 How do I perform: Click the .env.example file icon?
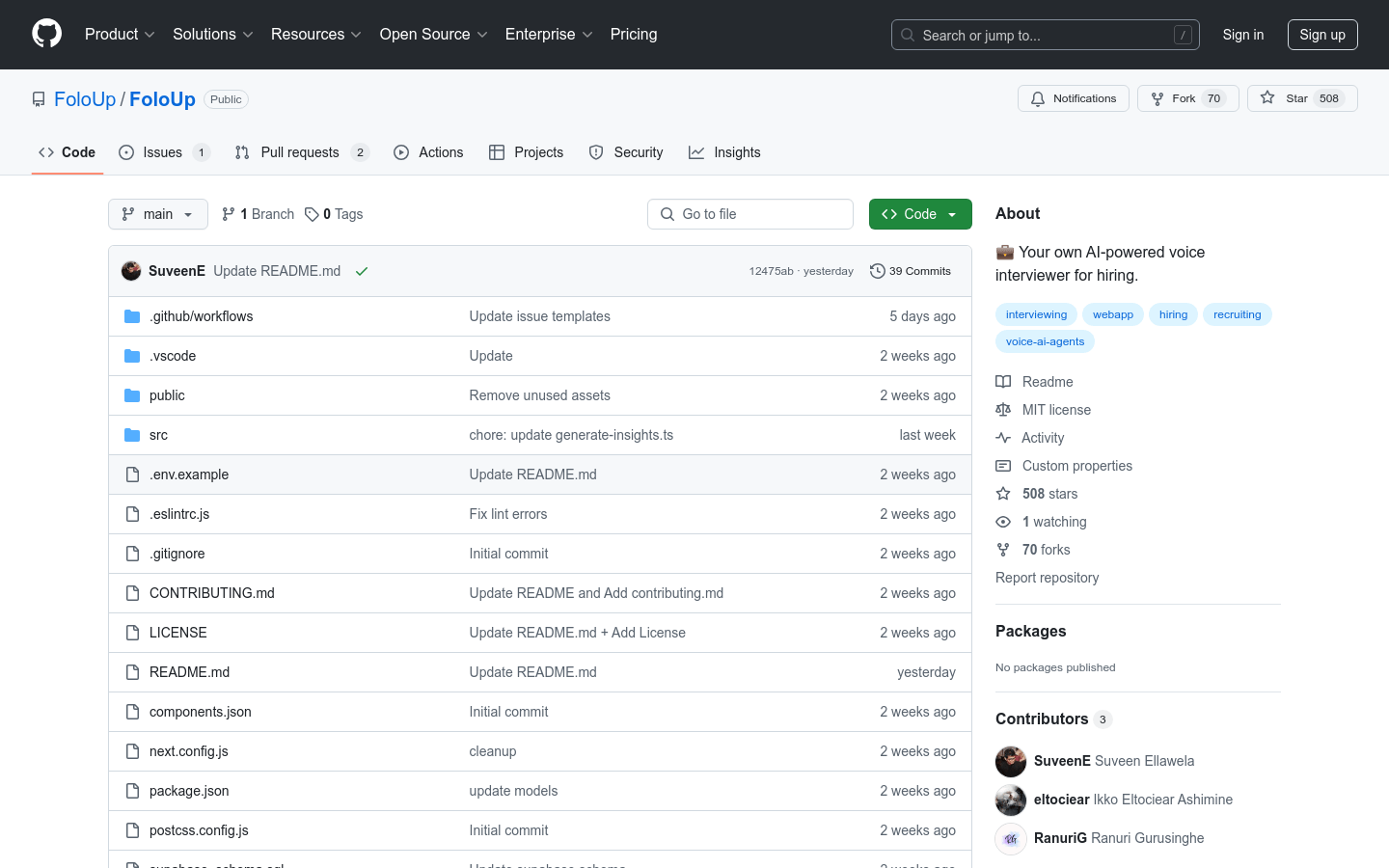pos(132,475)
